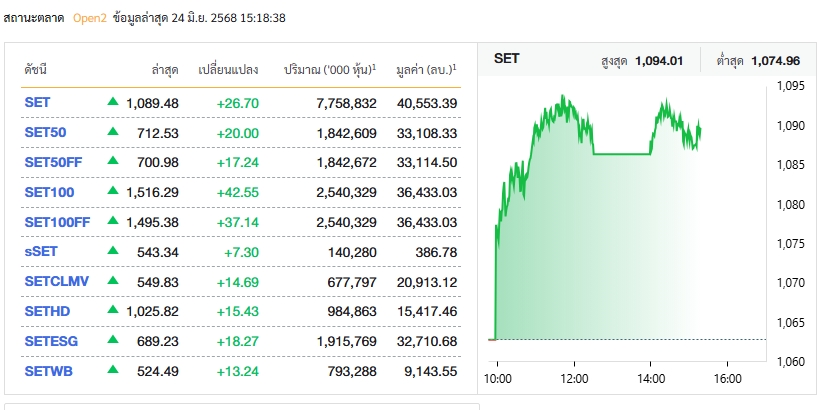Click the เปลี่ยนแปลง column header

(x=228, y=70)
